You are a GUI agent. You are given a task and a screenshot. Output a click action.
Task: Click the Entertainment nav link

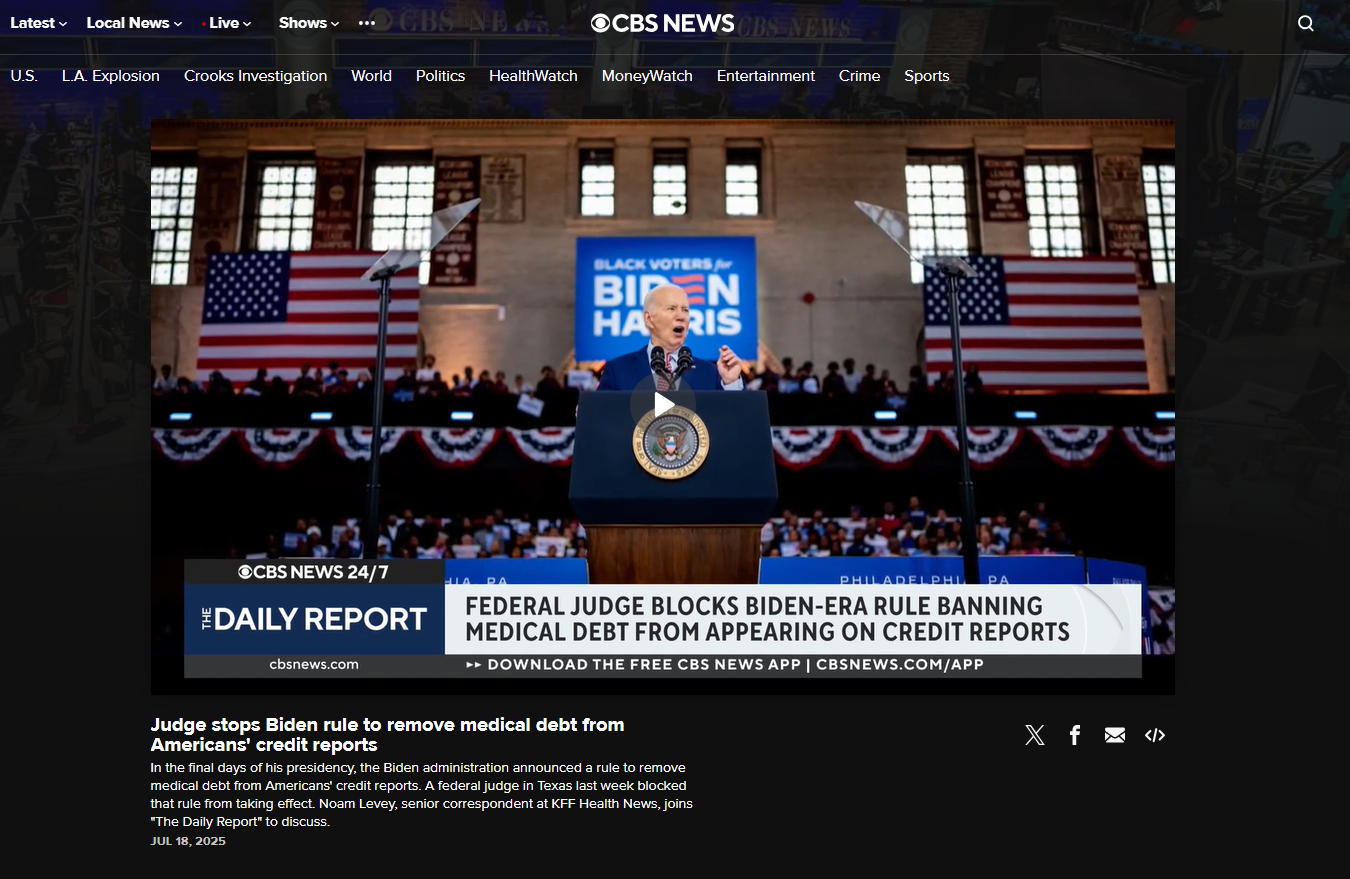[765, 76]
